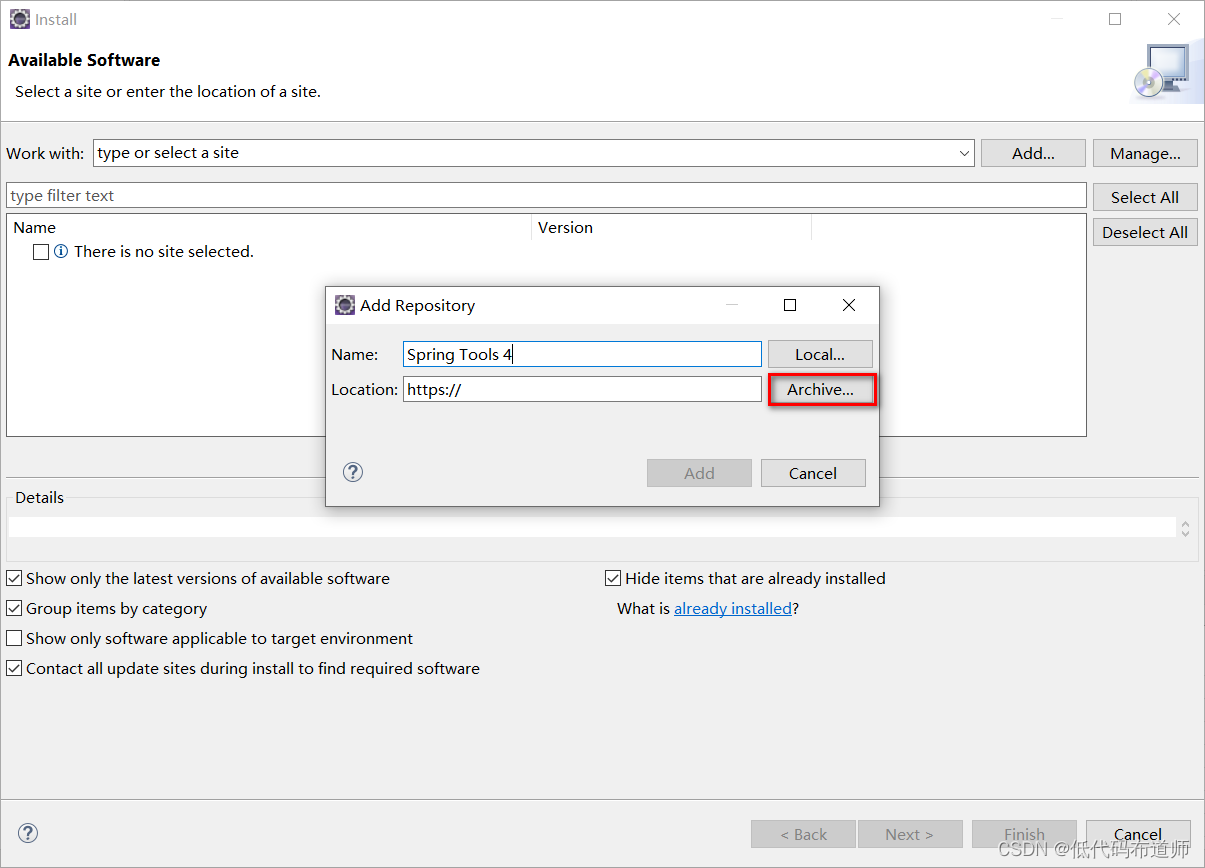The width and height of the screenshot is (1205, 868).
Task: Click the Archive... button in Add Repository
Action: (x=821, y=390)
